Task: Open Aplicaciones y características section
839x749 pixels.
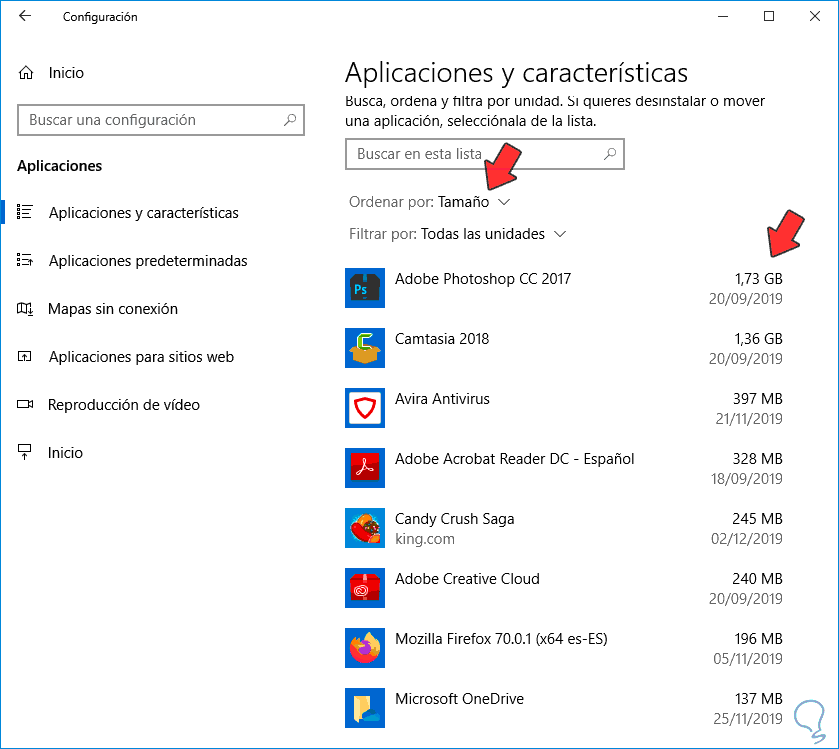Action: coord(143,213)
